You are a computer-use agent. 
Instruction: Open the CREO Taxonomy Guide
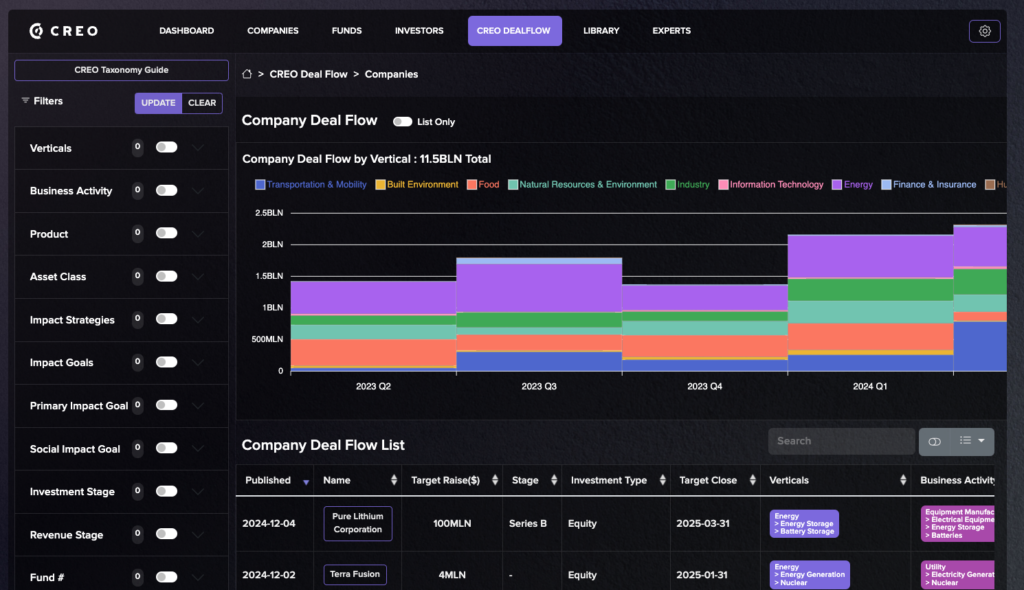point(121,70)
